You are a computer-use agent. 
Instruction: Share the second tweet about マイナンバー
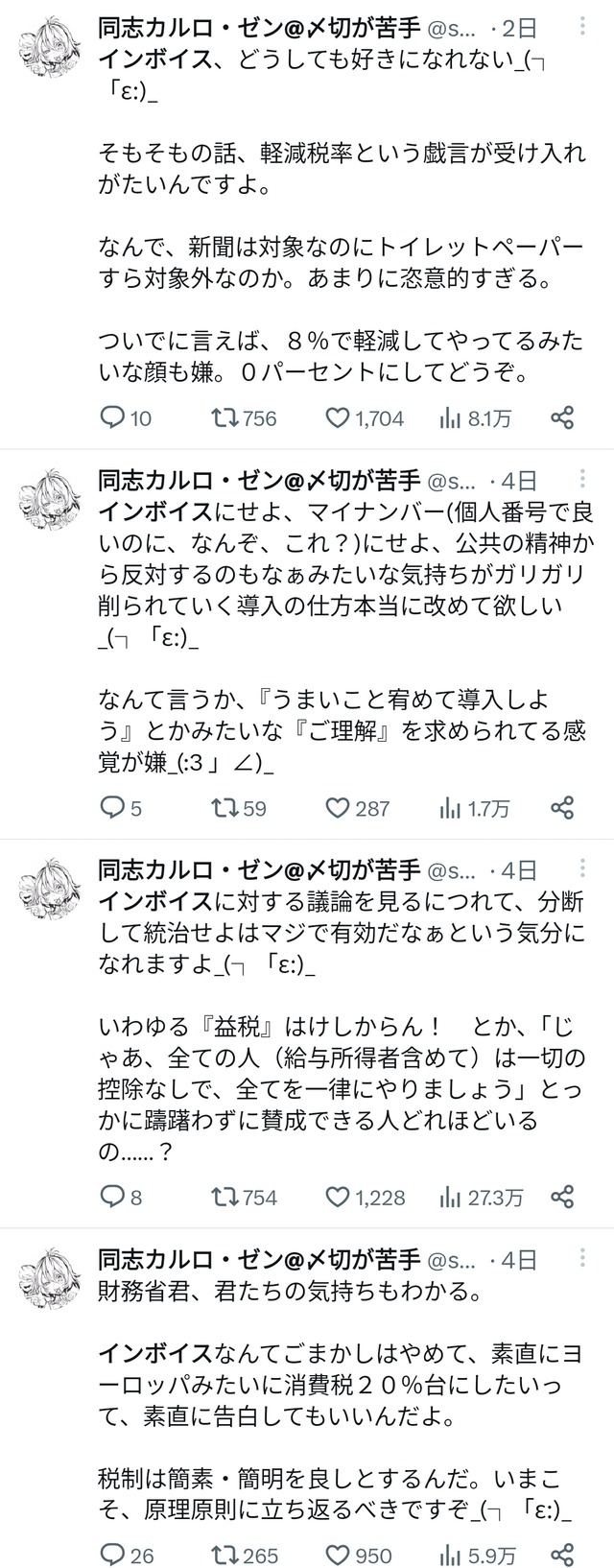point(562,808)
